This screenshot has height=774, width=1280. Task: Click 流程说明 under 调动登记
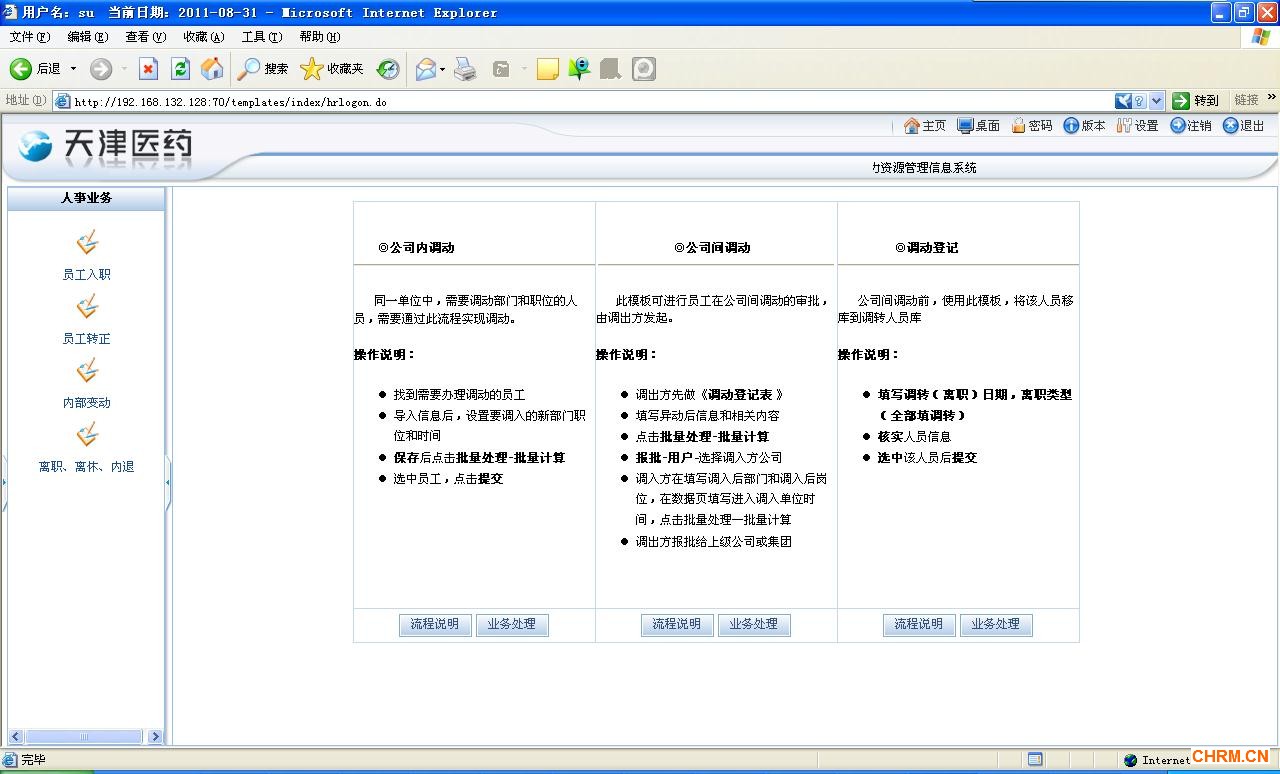918,624
